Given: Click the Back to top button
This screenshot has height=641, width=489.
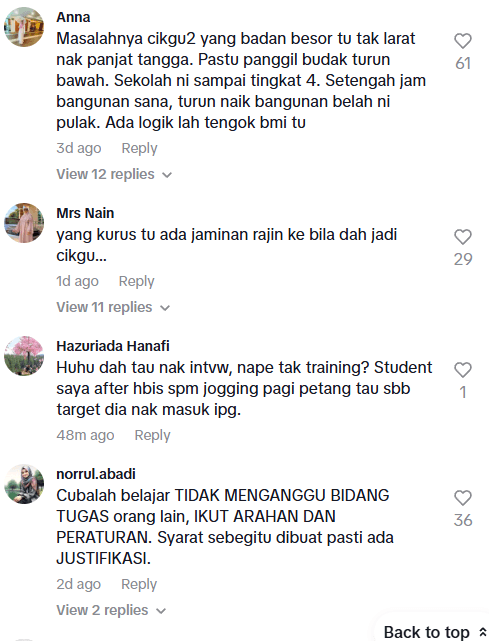Looking at the screenshot, I should click(x=435, y=632).
